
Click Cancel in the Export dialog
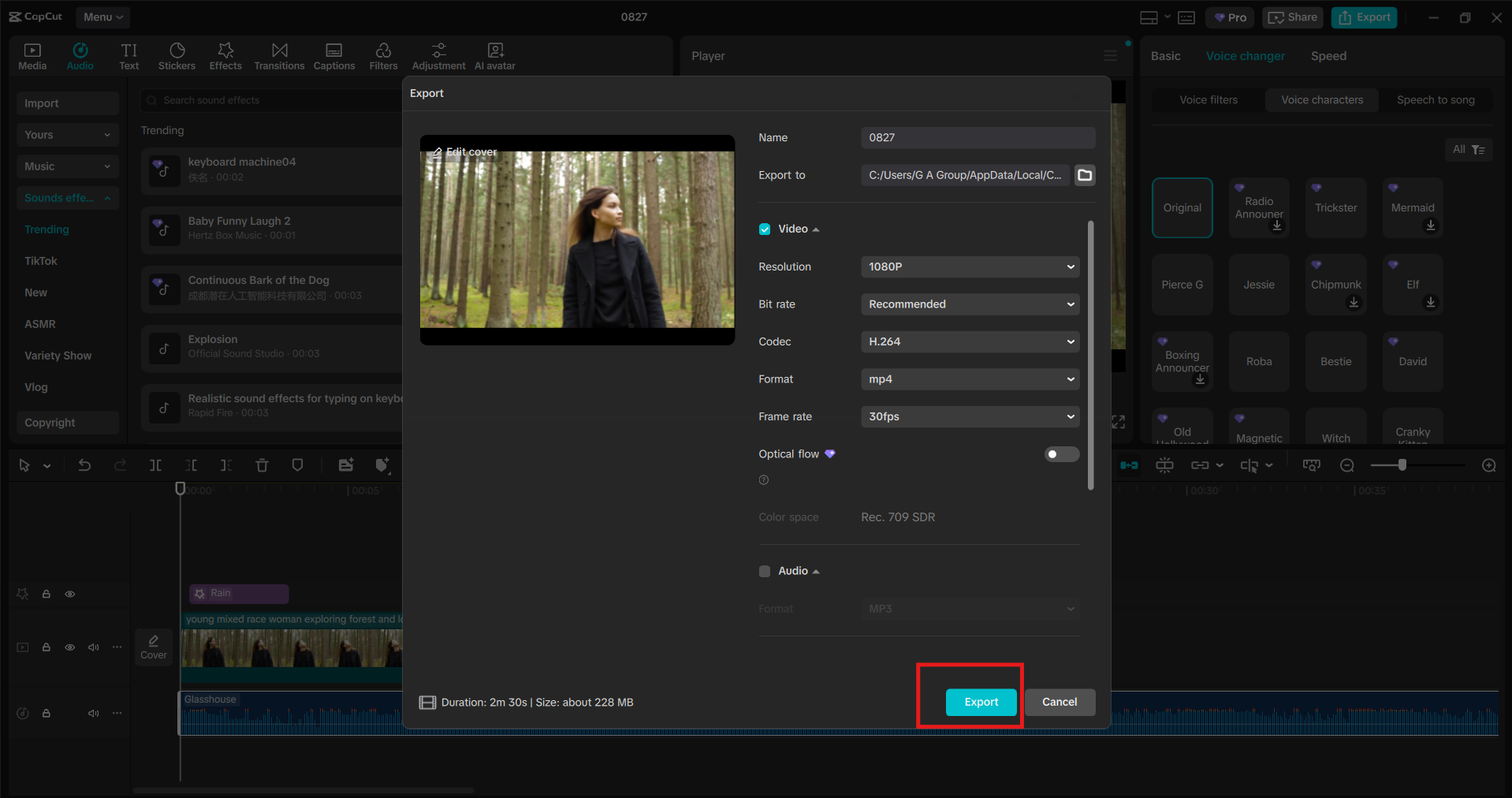(x=1060, y=702)
